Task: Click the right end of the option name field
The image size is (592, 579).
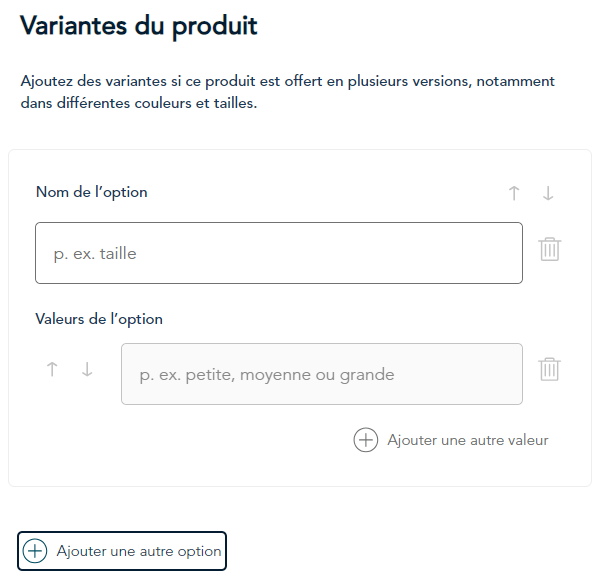Action: point(506,253)
